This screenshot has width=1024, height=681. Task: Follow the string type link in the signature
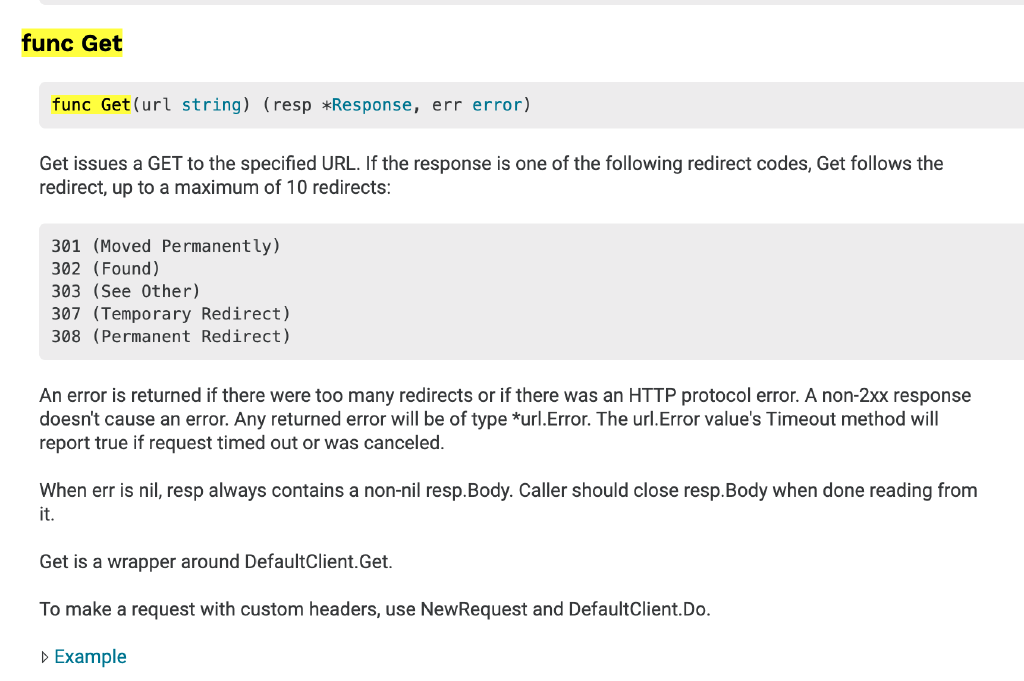(211, 104)
